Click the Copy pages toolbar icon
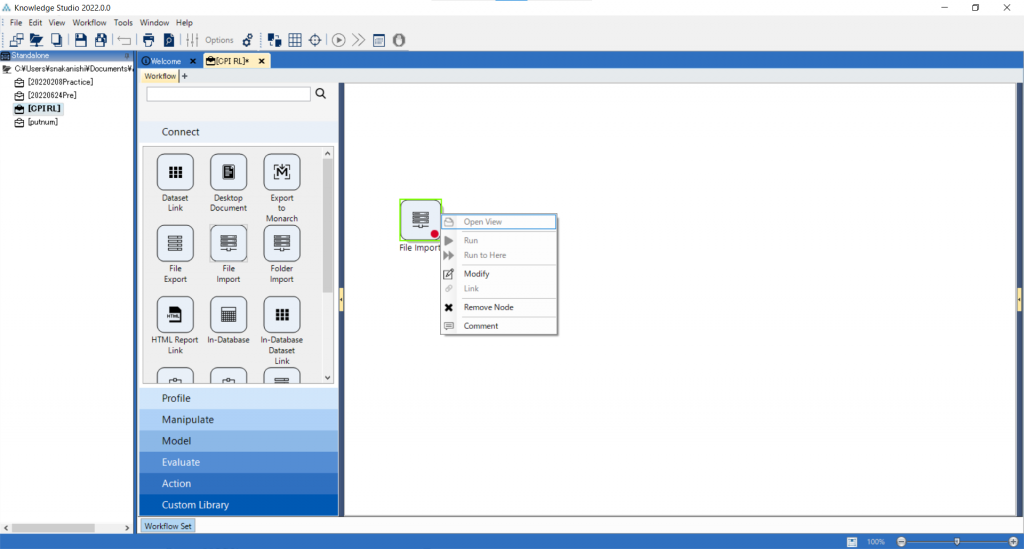Image resolution: width=1024 pixels, height=549 pixels. tap(57, 40)
